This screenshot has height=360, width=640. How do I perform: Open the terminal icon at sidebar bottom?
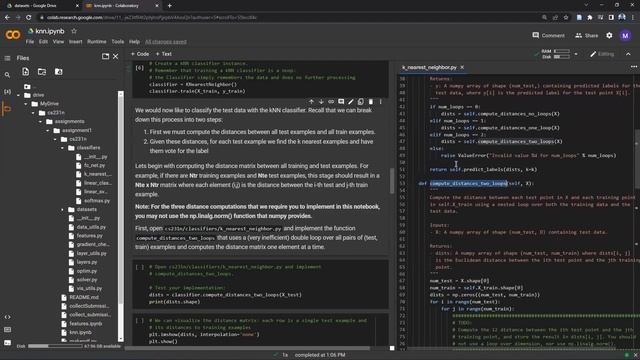coord(7,342)
